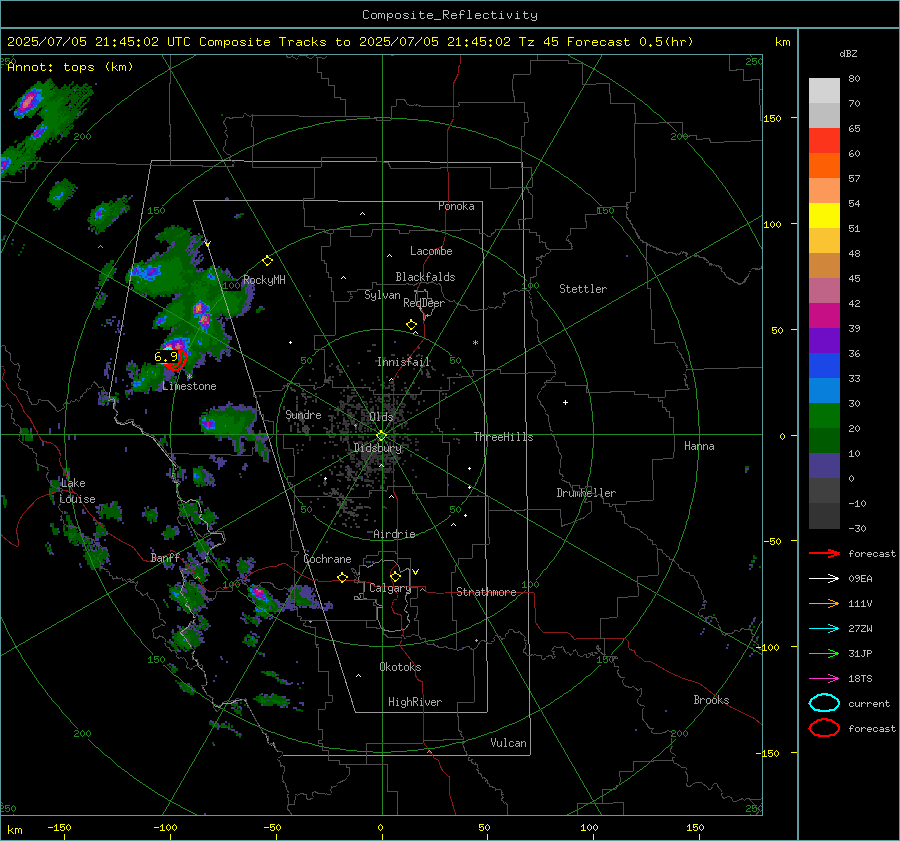Click the red forecast arrow legend icon
900x841 pixels.
824,553
